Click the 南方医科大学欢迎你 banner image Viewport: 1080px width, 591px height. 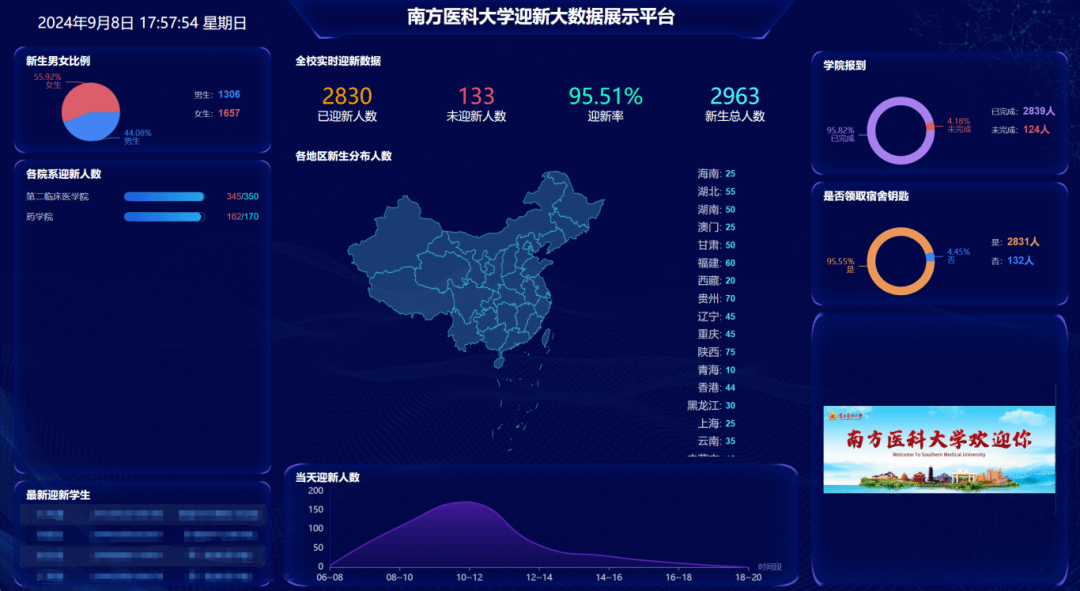pyautogui.click(x=939, y=449)
